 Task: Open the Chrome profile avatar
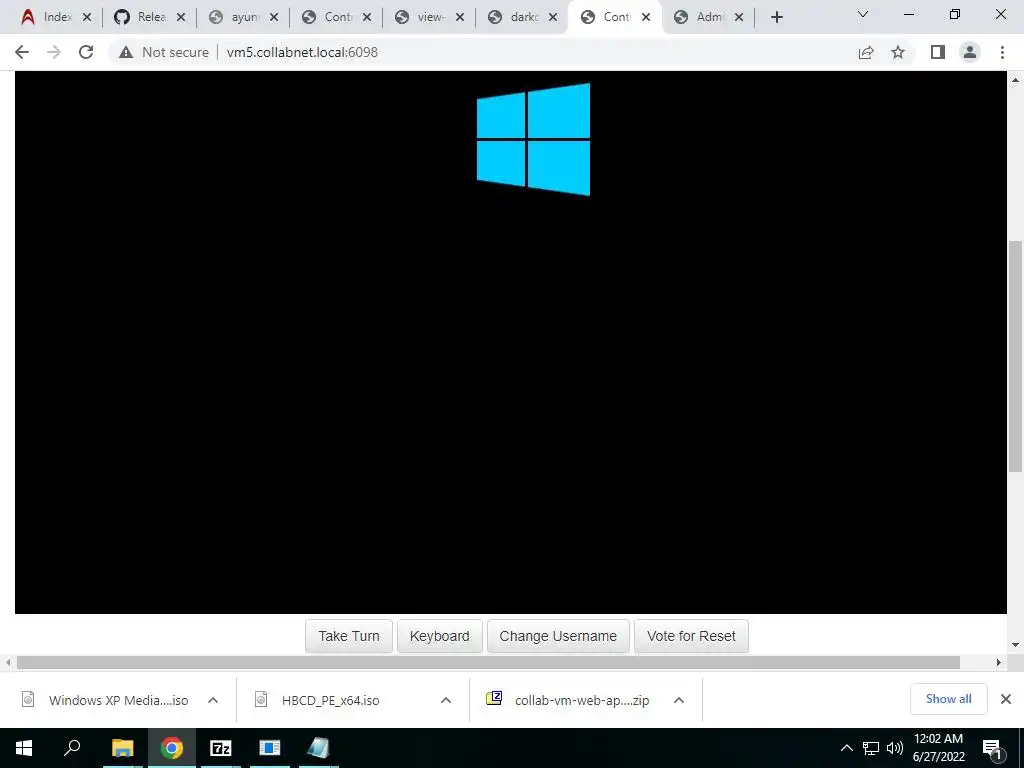click(x=970, y=52)
